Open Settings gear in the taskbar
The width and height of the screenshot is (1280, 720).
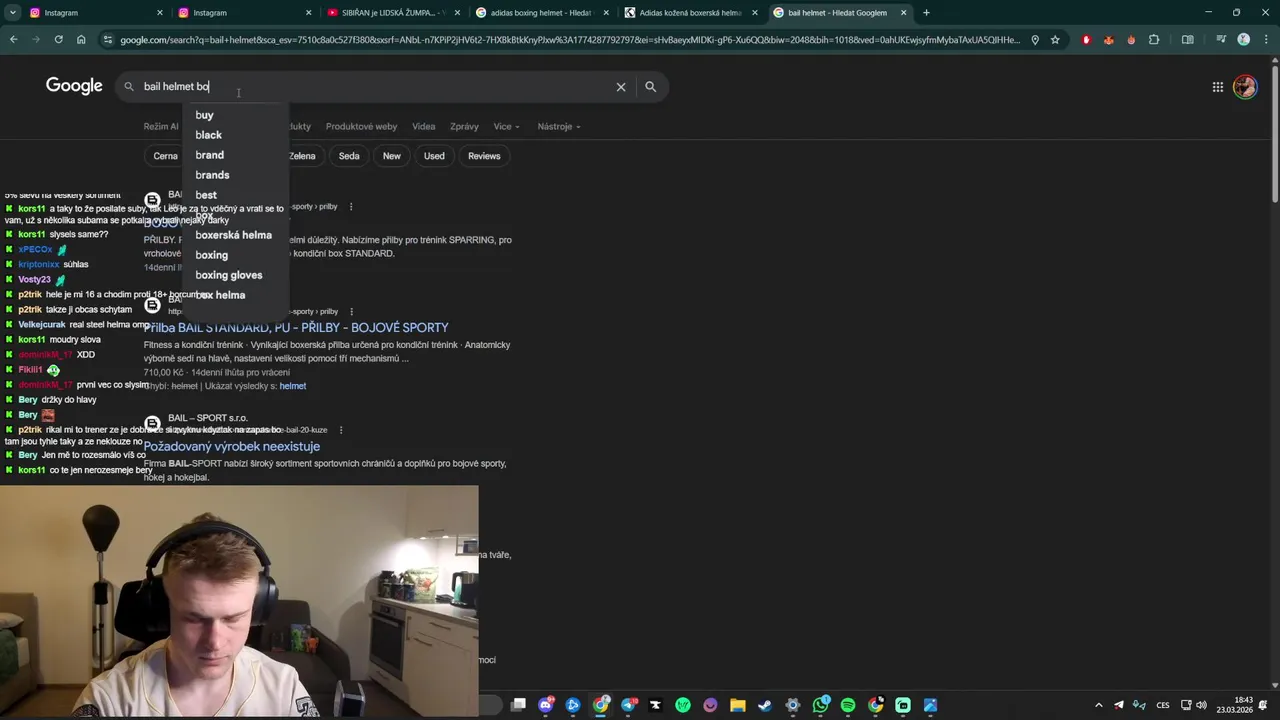[793, 705]
